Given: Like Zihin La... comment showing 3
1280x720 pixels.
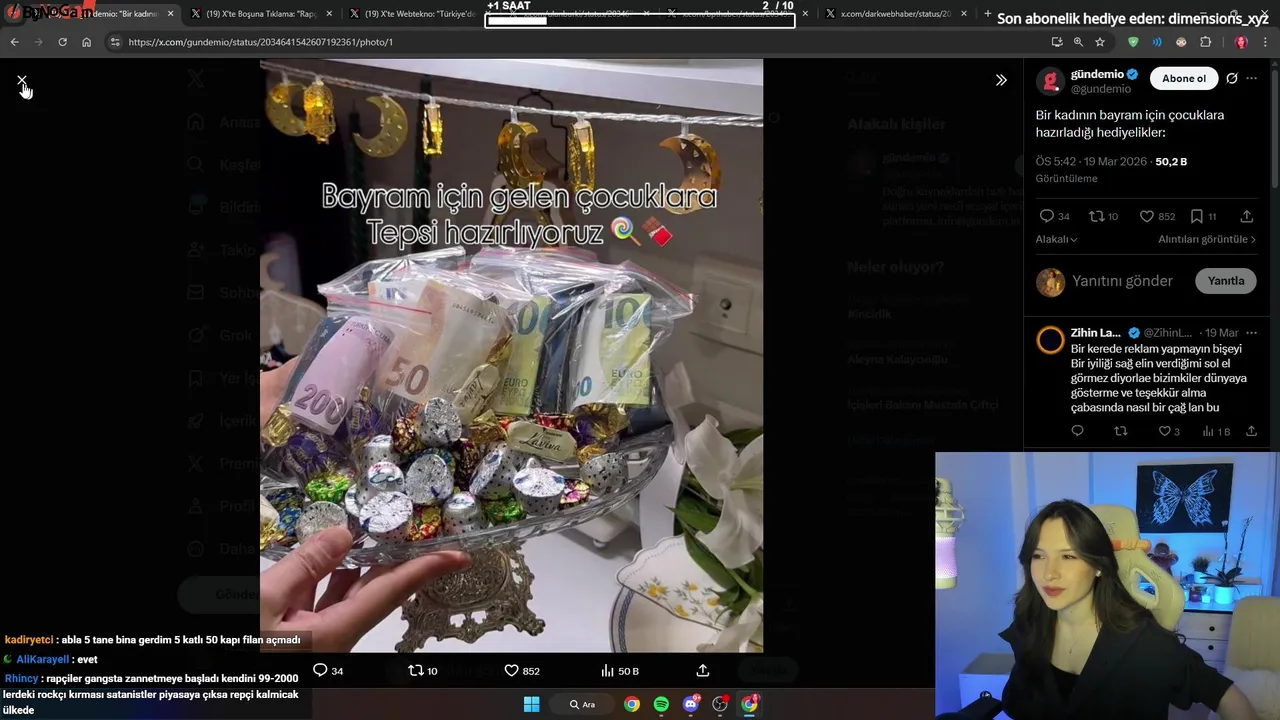Looking at the screenshot, I should pyautogui.click(x=1169, y=431).
